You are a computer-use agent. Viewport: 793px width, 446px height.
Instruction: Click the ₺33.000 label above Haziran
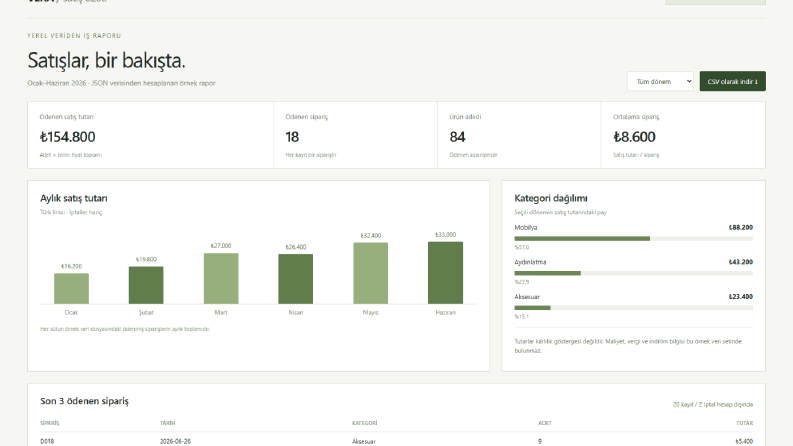(x=446, y=235)
